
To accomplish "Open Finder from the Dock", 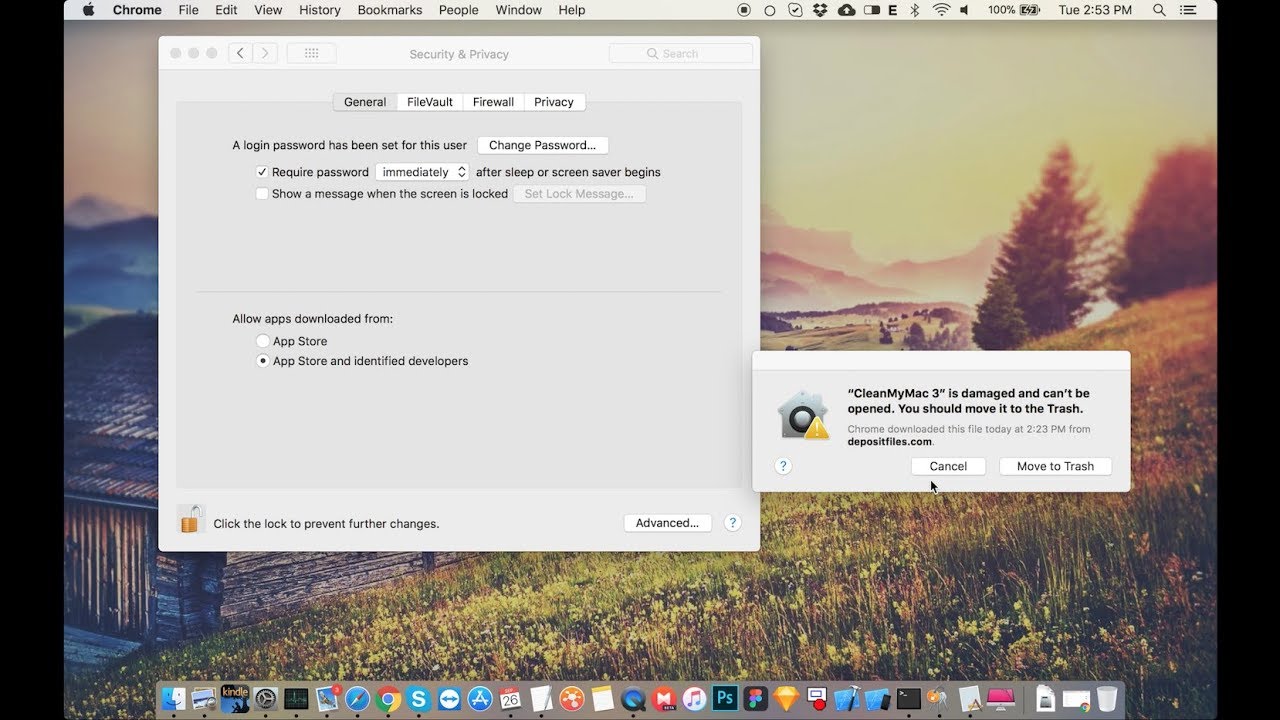I will click(173, 699).
